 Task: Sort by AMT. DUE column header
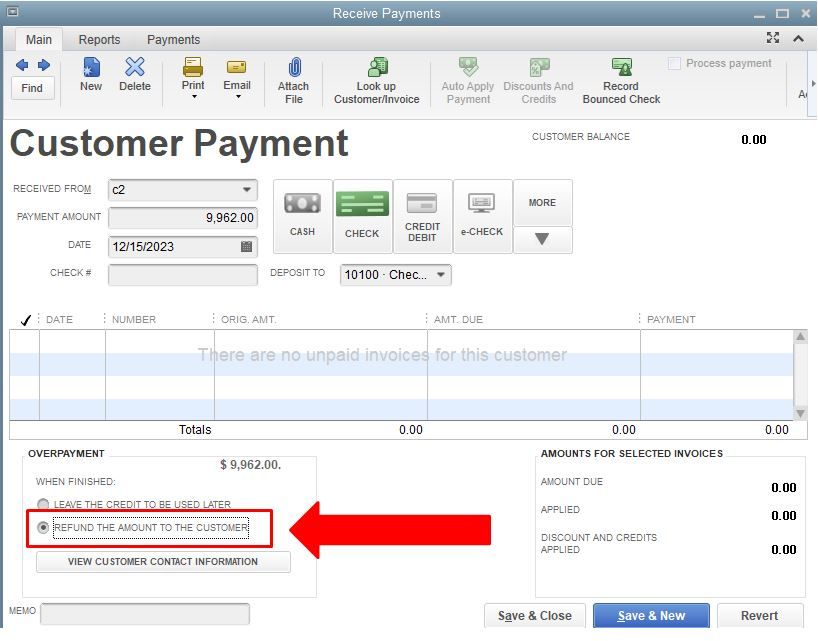(458, 320)
